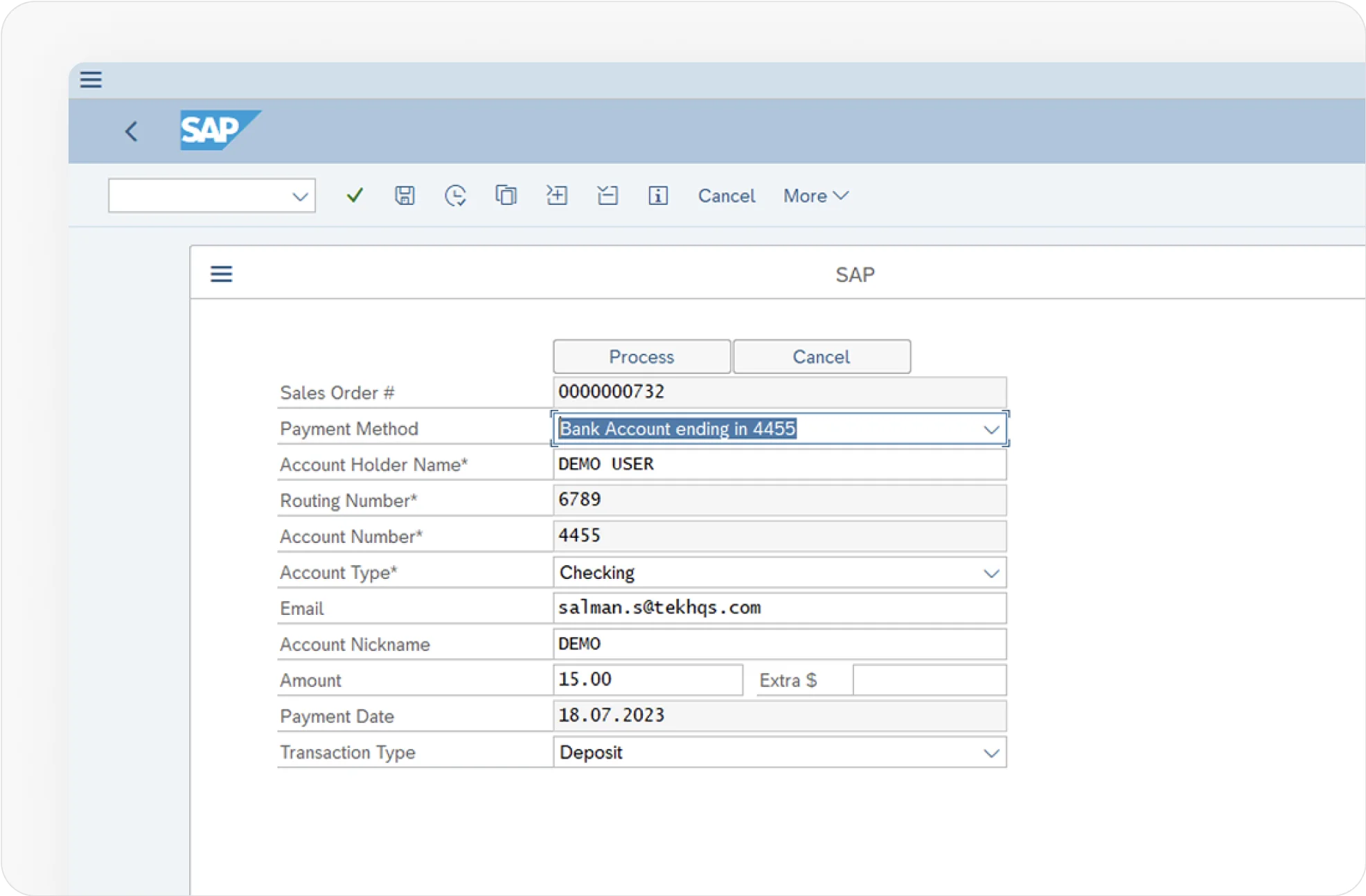1366x896 pixels.
Task: Click the SAP logo
Action: pos(220,130)
